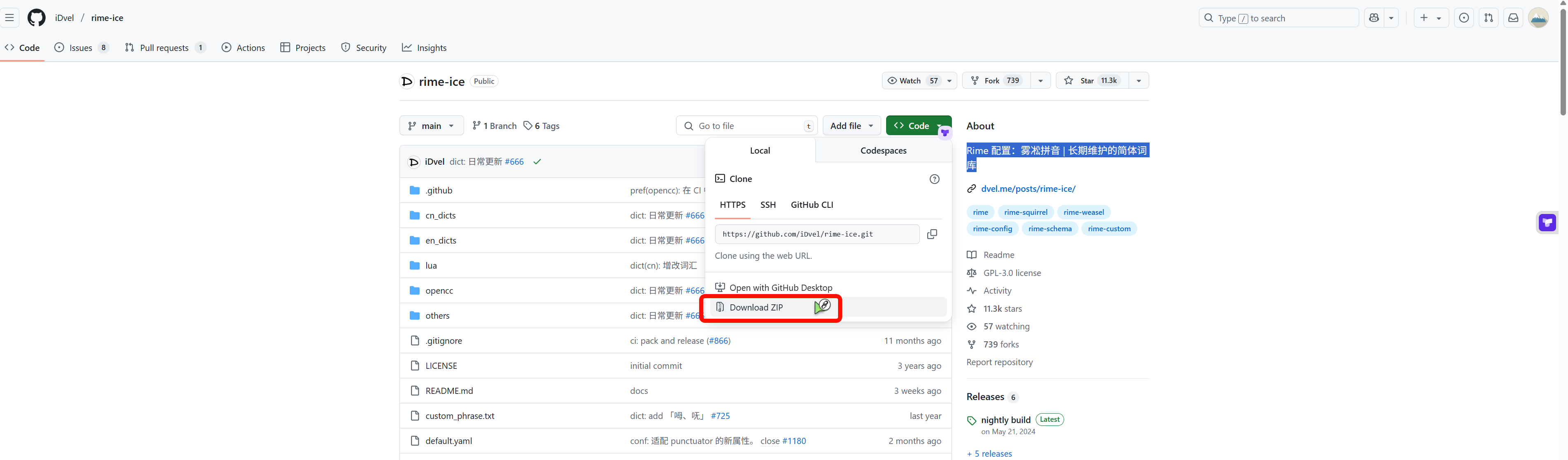This screenshot has height=460, width=1568.
Task: Open the Readme link in About
Action: (x=998, y=255)
